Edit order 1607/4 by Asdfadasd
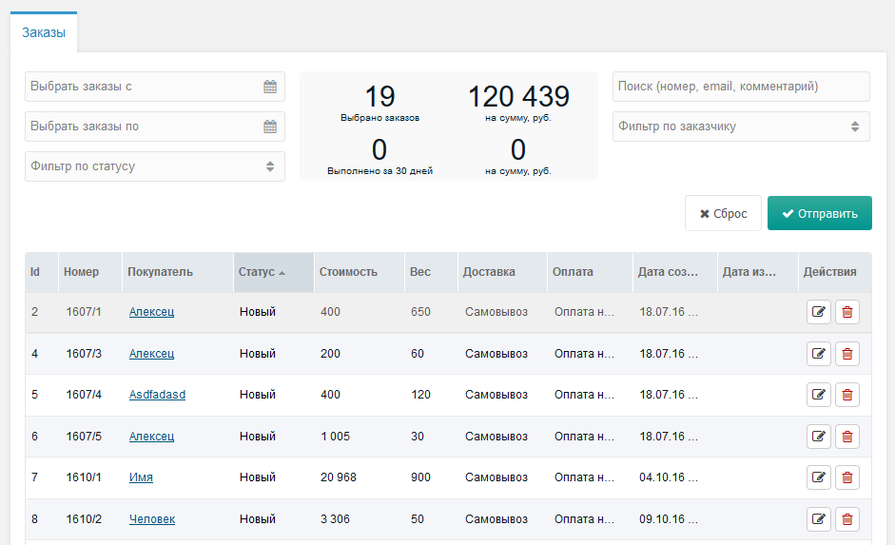Viewport: 895px width, 545px height. [818, 395]
